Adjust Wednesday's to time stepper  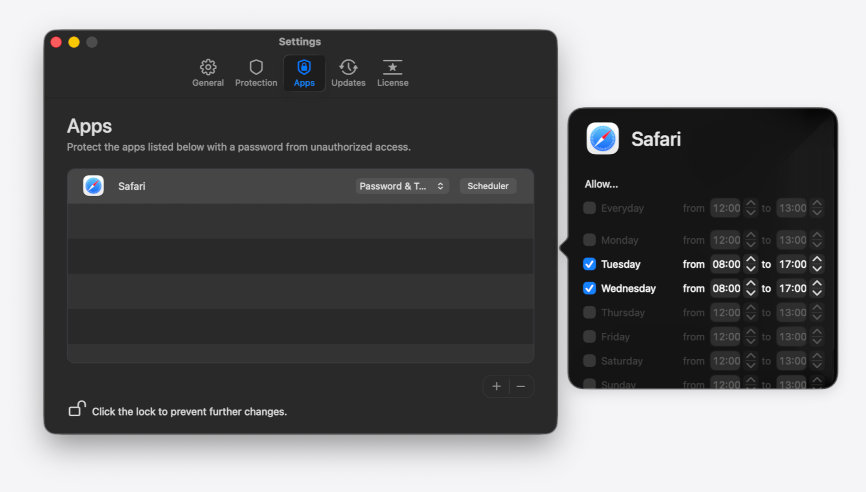[817, 288]
